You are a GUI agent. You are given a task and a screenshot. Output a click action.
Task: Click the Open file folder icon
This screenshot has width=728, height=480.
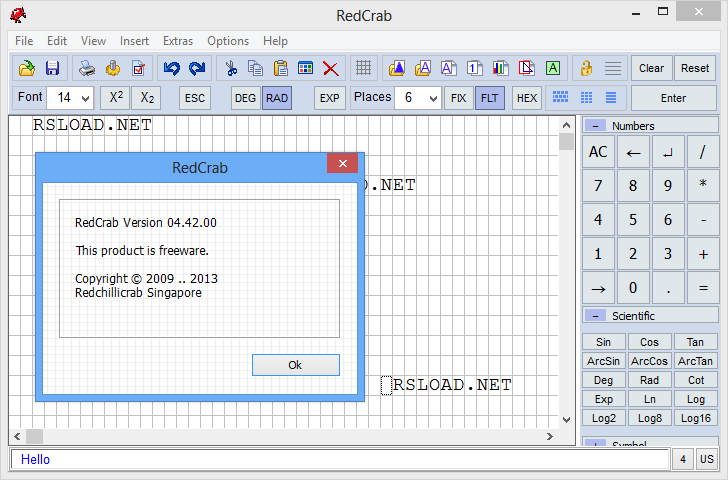pyautogui.click(x=26, y=68)
